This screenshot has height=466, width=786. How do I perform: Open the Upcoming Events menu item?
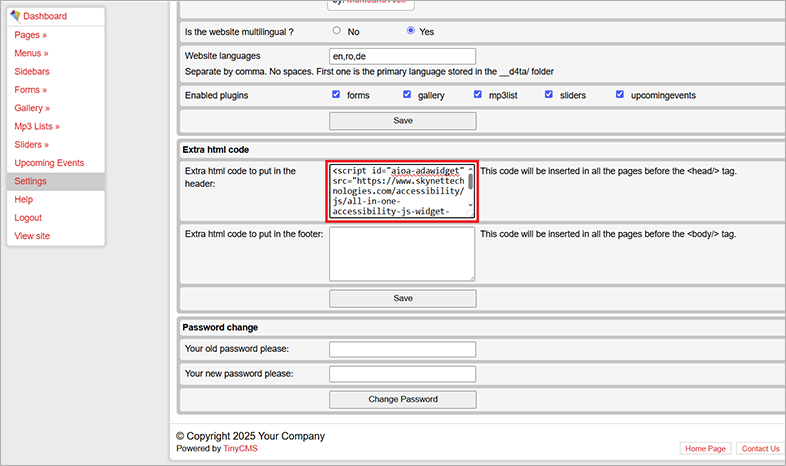tap(49, 163)
